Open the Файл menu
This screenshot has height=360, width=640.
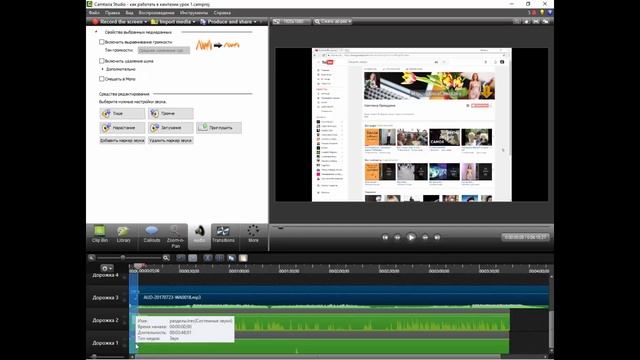tap(94, 13)
